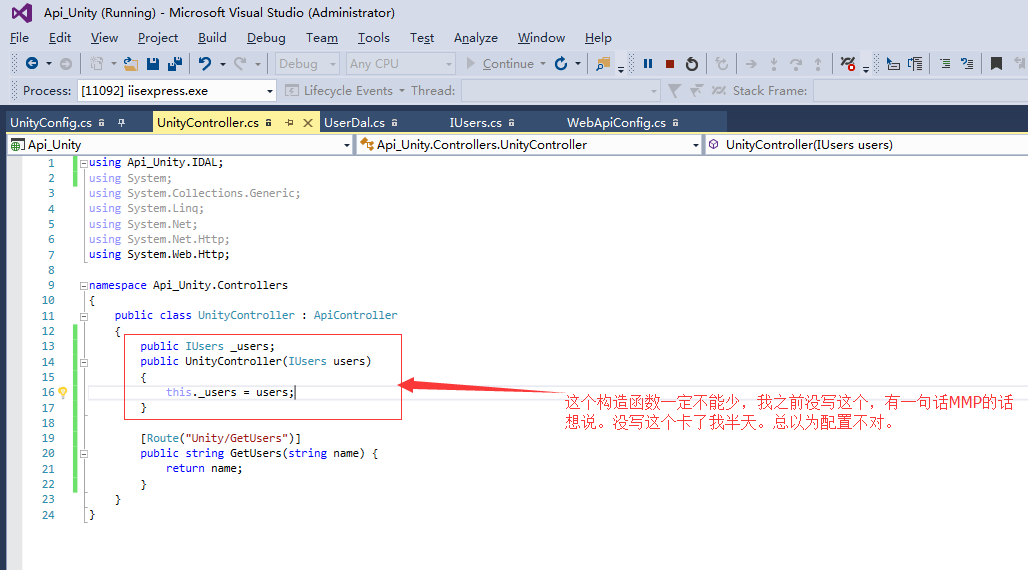The image size is (1028, 570).
Task: Collapse the UnityController class on line 11
Action: pos(83,316)
